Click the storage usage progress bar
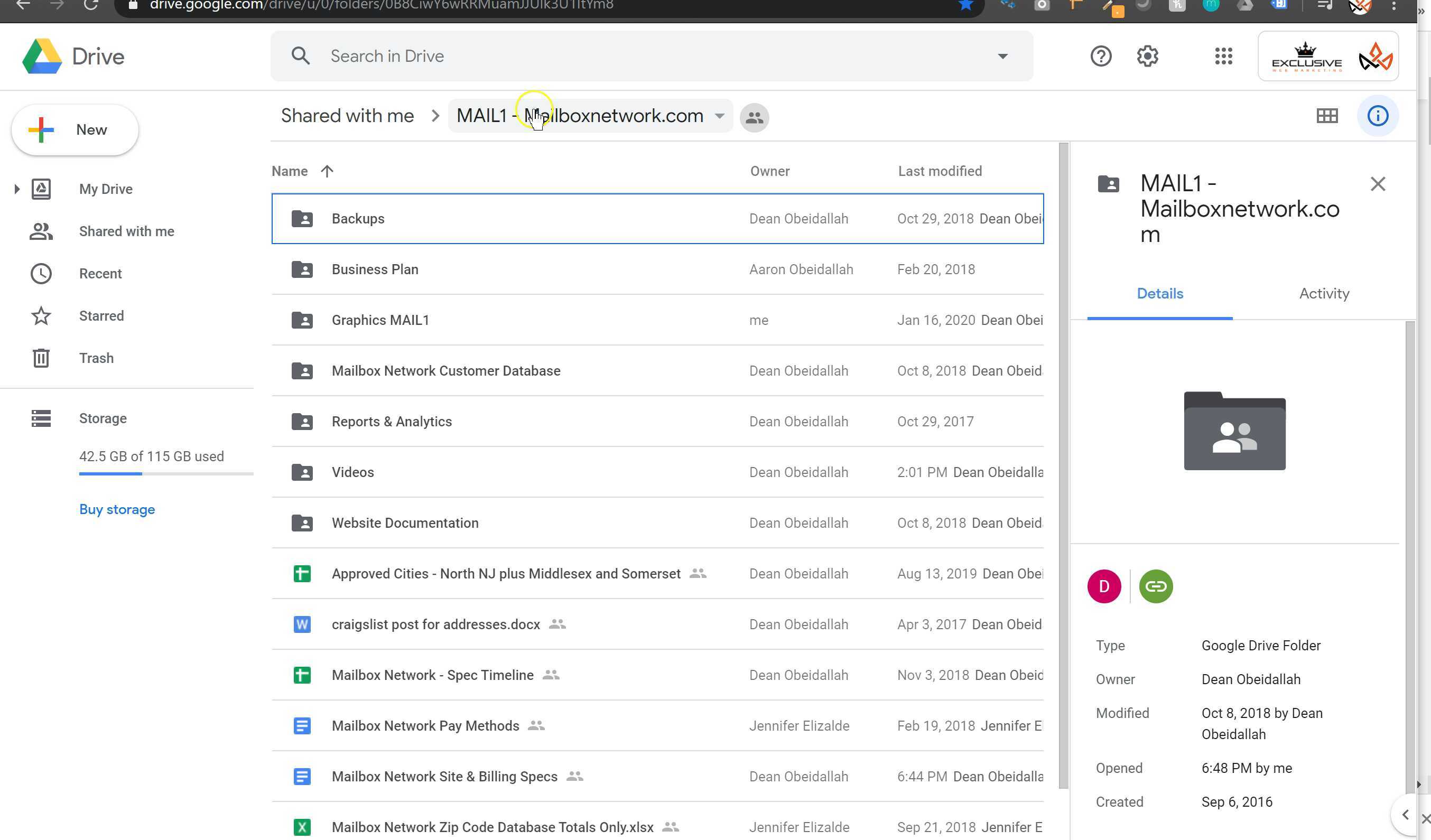1431x840 pixels. coord(166,473)
